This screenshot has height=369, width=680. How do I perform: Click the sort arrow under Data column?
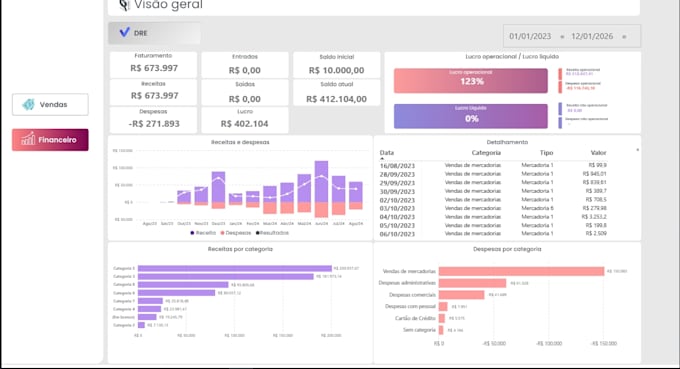point(382,159)
